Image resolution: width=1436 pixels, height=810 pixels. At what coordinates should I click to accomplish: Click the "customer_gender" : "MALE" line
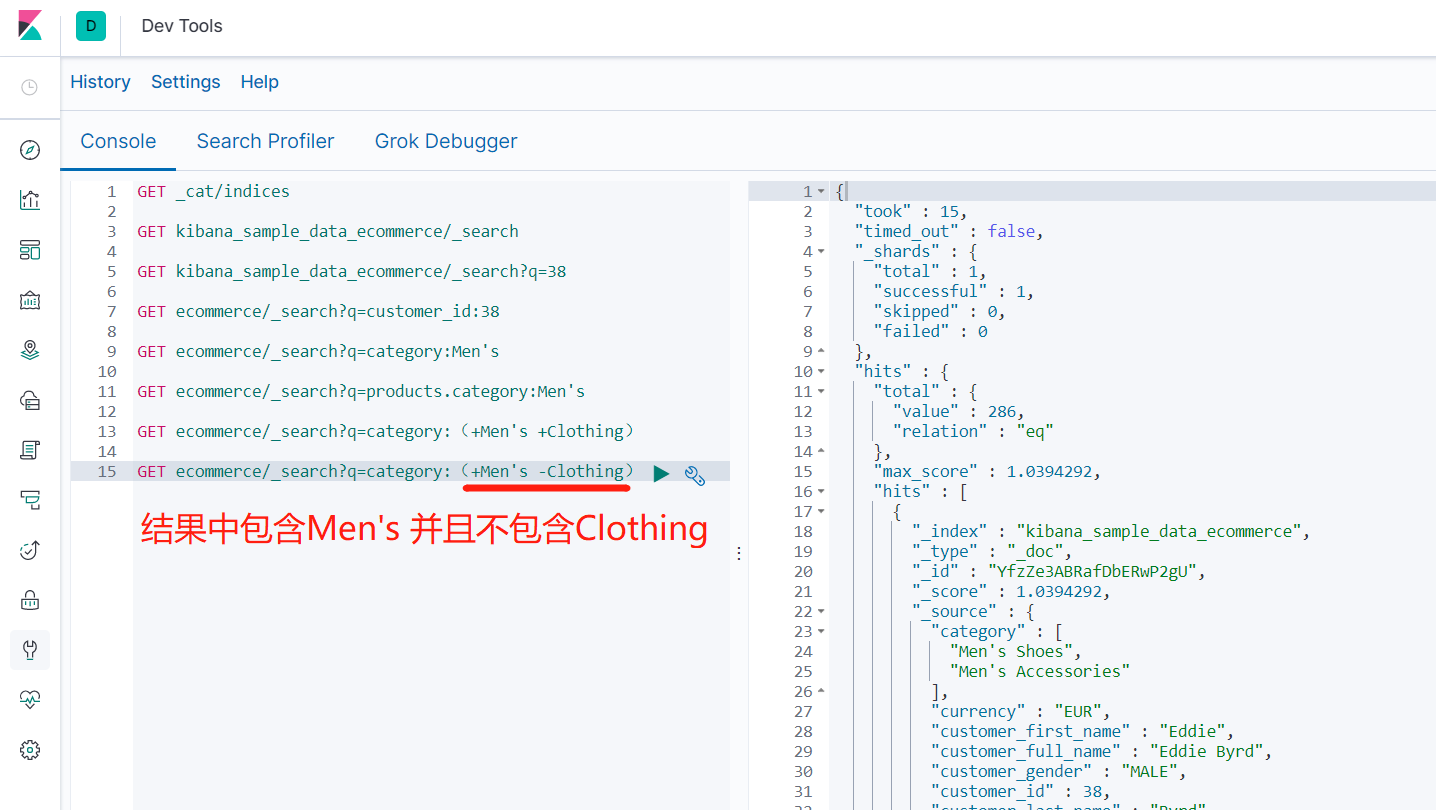pos(1058,771)
